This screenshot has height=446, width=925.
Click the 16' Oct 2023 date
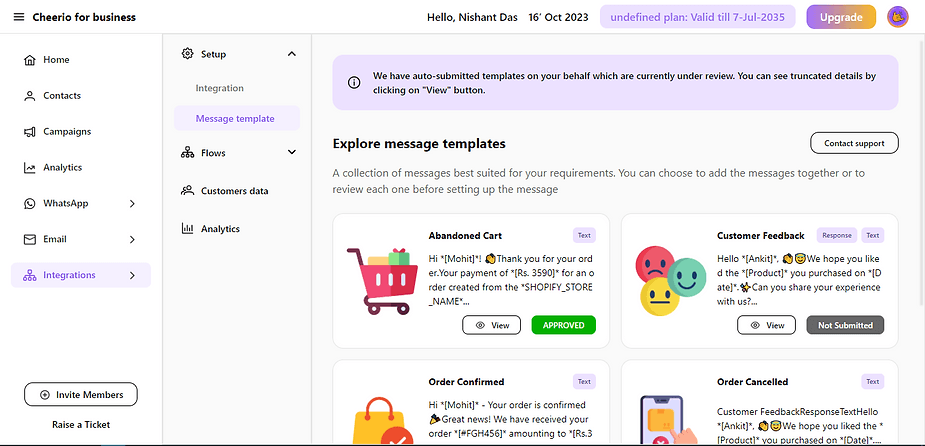(x=558, y=17)
